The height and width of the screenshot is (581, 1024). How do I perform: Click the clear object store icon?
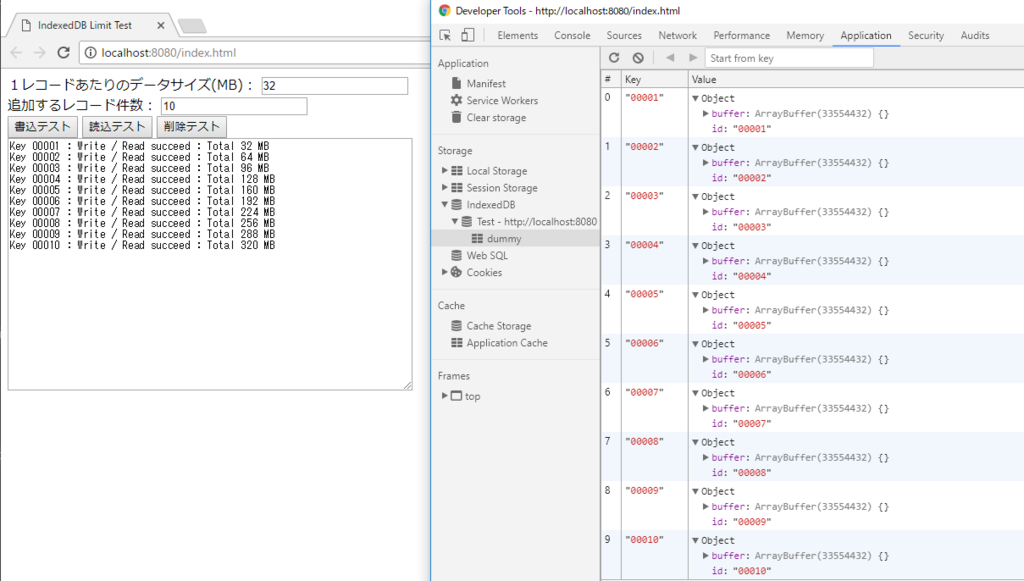coord(638,57)
